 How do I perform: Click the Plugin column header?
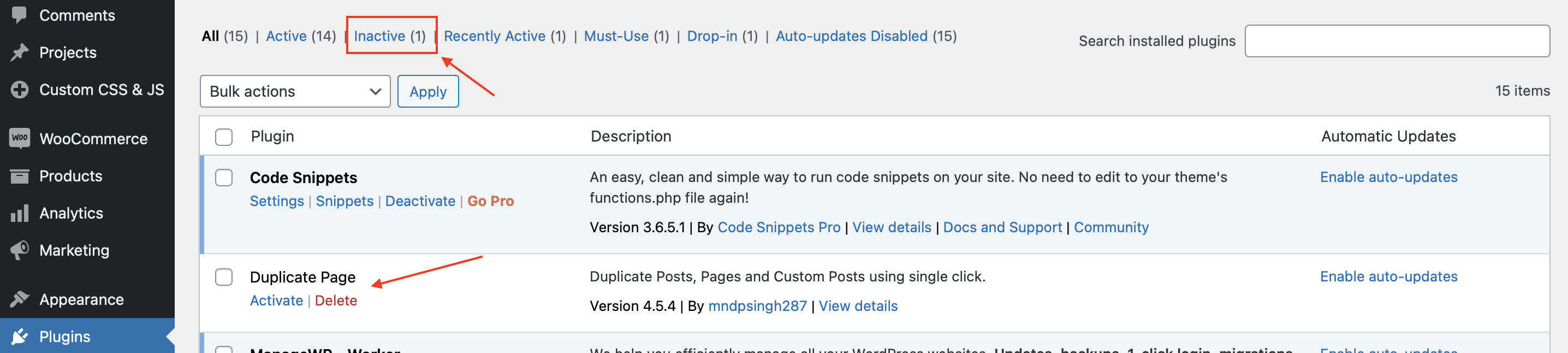(272, 136)
